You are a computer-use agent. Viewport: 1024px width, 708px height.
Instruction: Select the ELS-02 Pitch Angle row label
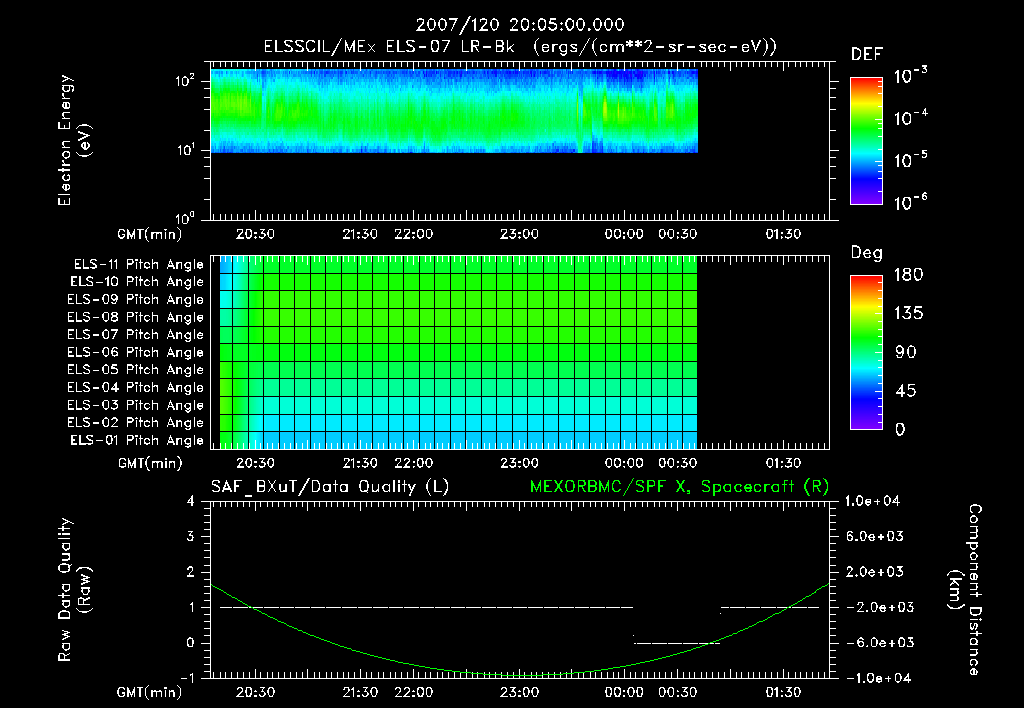(x=136, y=423)
